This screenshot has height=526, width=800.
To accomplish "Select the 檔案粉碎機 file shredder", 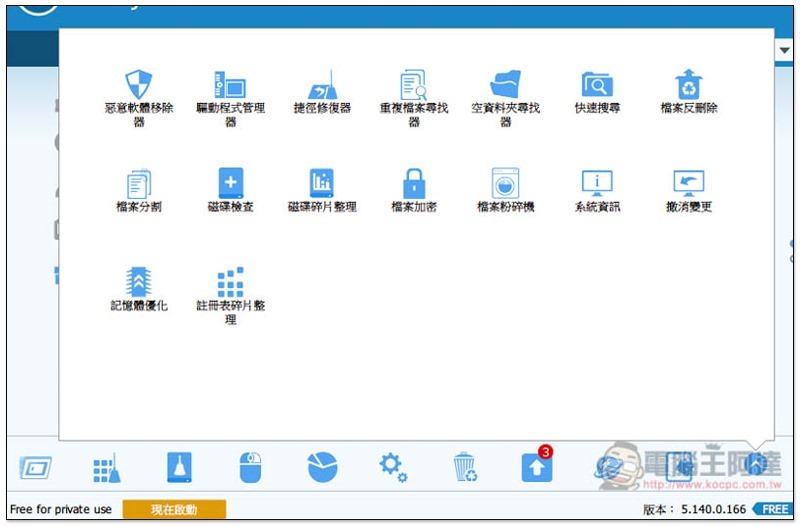I will [x=505, y=185].
